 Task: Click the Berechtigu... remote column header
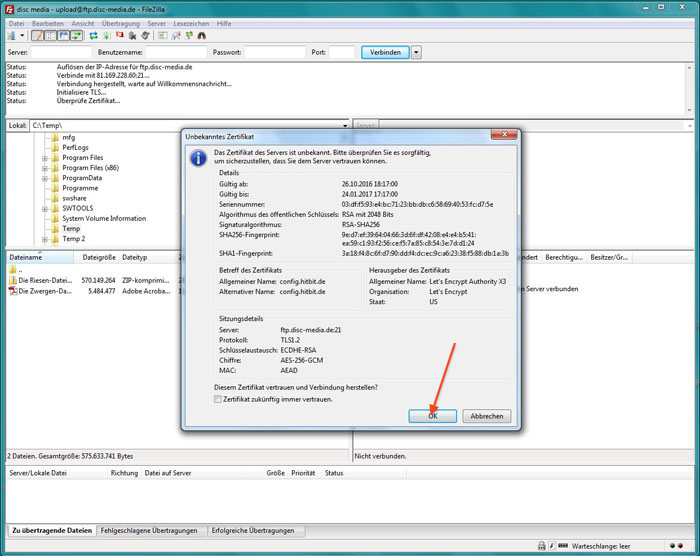point(564,258)
